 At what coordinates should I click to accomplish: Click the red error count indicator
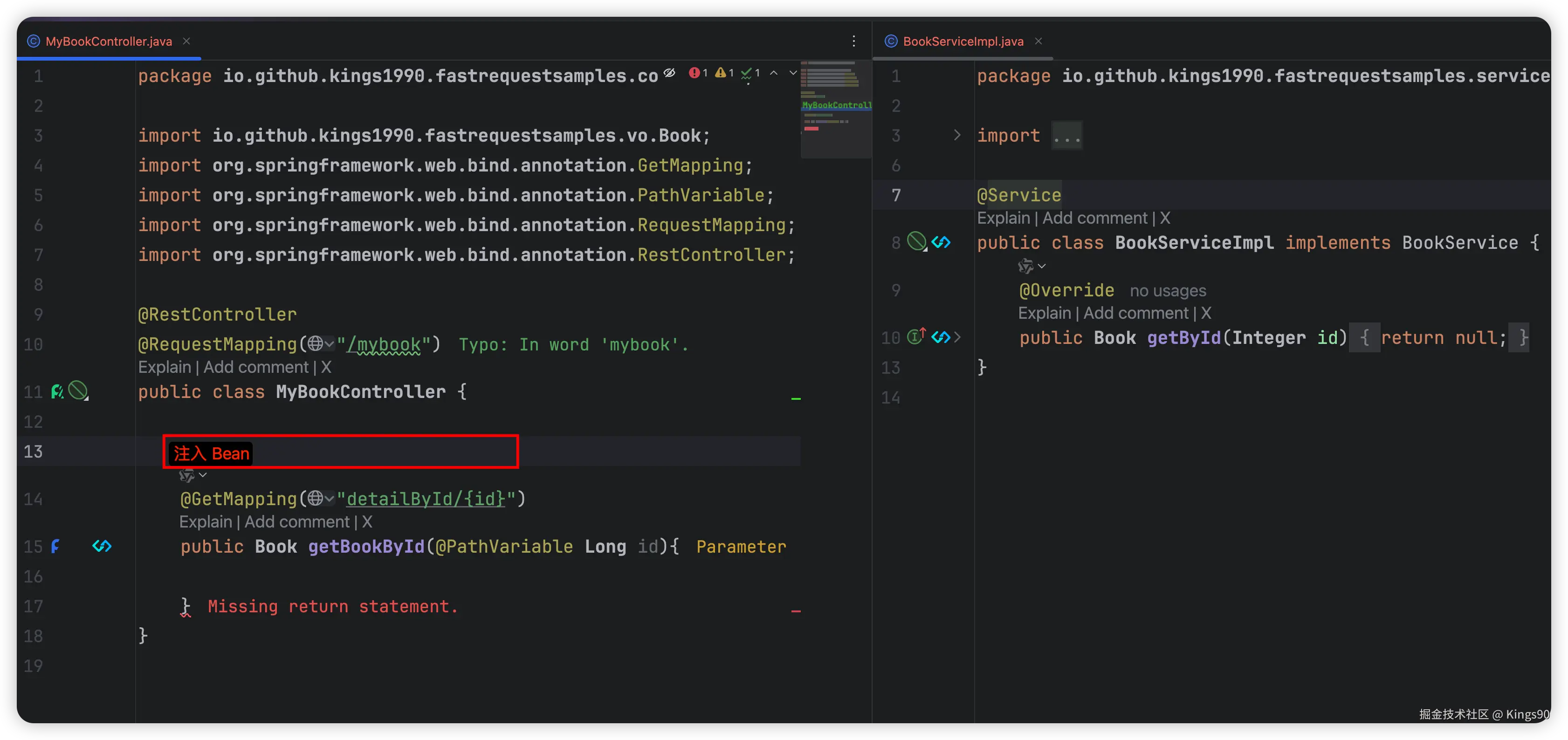[x=698, y=73]
